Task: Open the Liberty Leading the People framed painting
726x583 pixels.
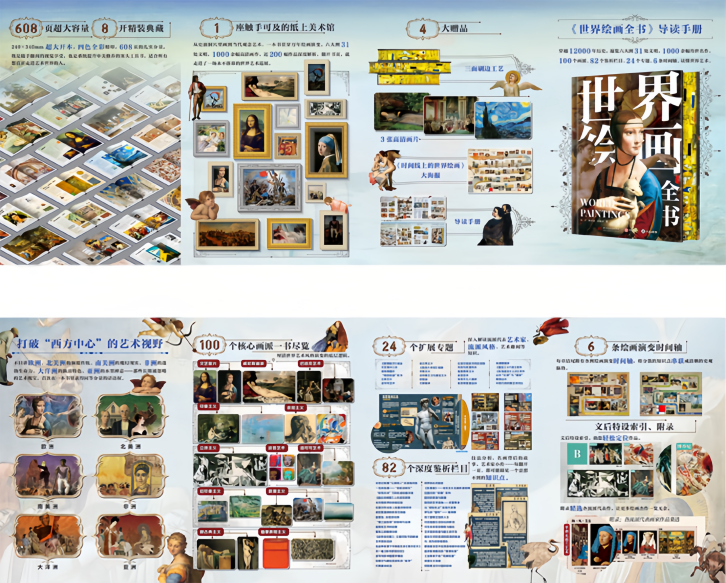Action: coord(269,188)
